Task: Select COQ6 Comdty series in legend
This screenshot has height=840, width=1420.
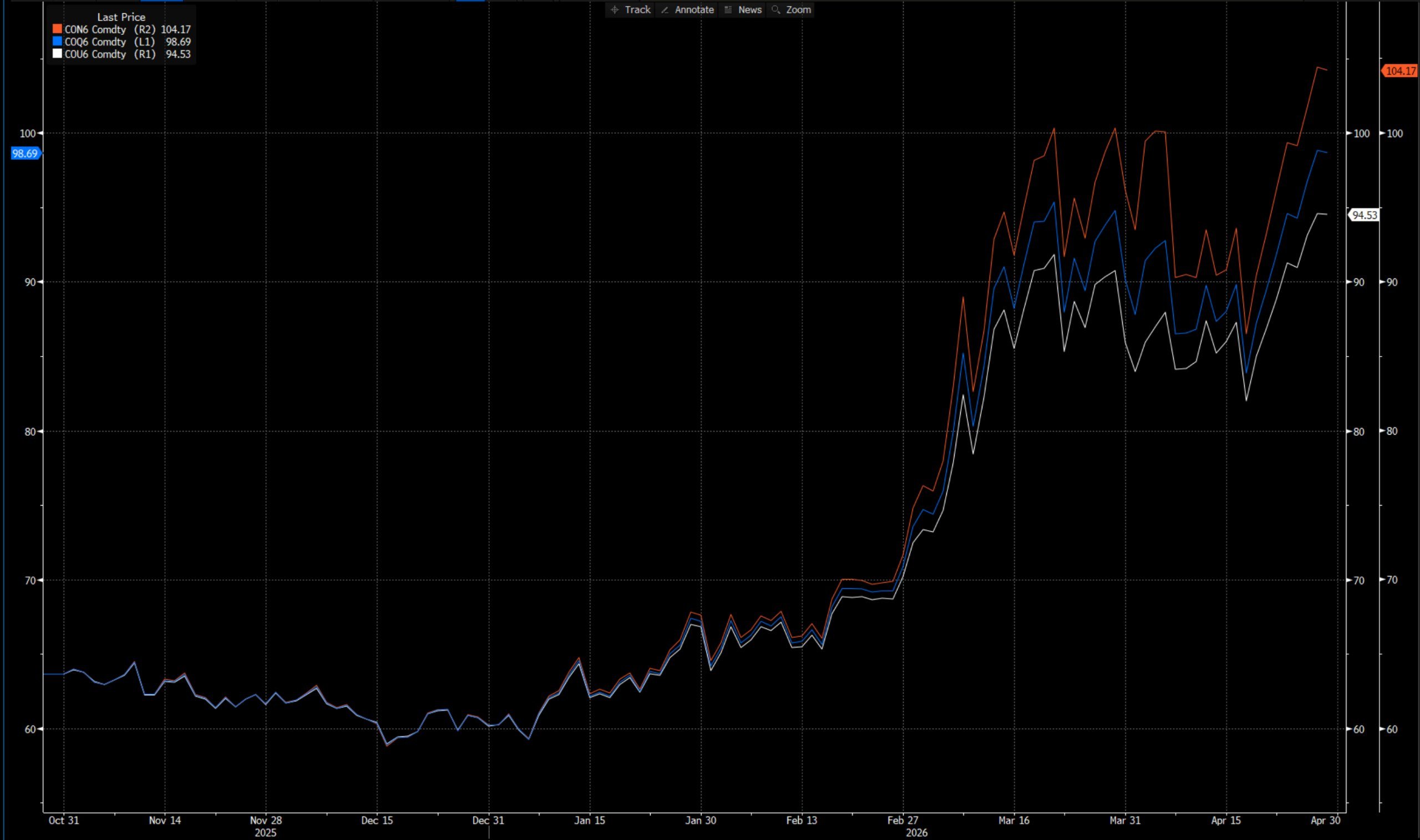Action: [x=95, y=42]
